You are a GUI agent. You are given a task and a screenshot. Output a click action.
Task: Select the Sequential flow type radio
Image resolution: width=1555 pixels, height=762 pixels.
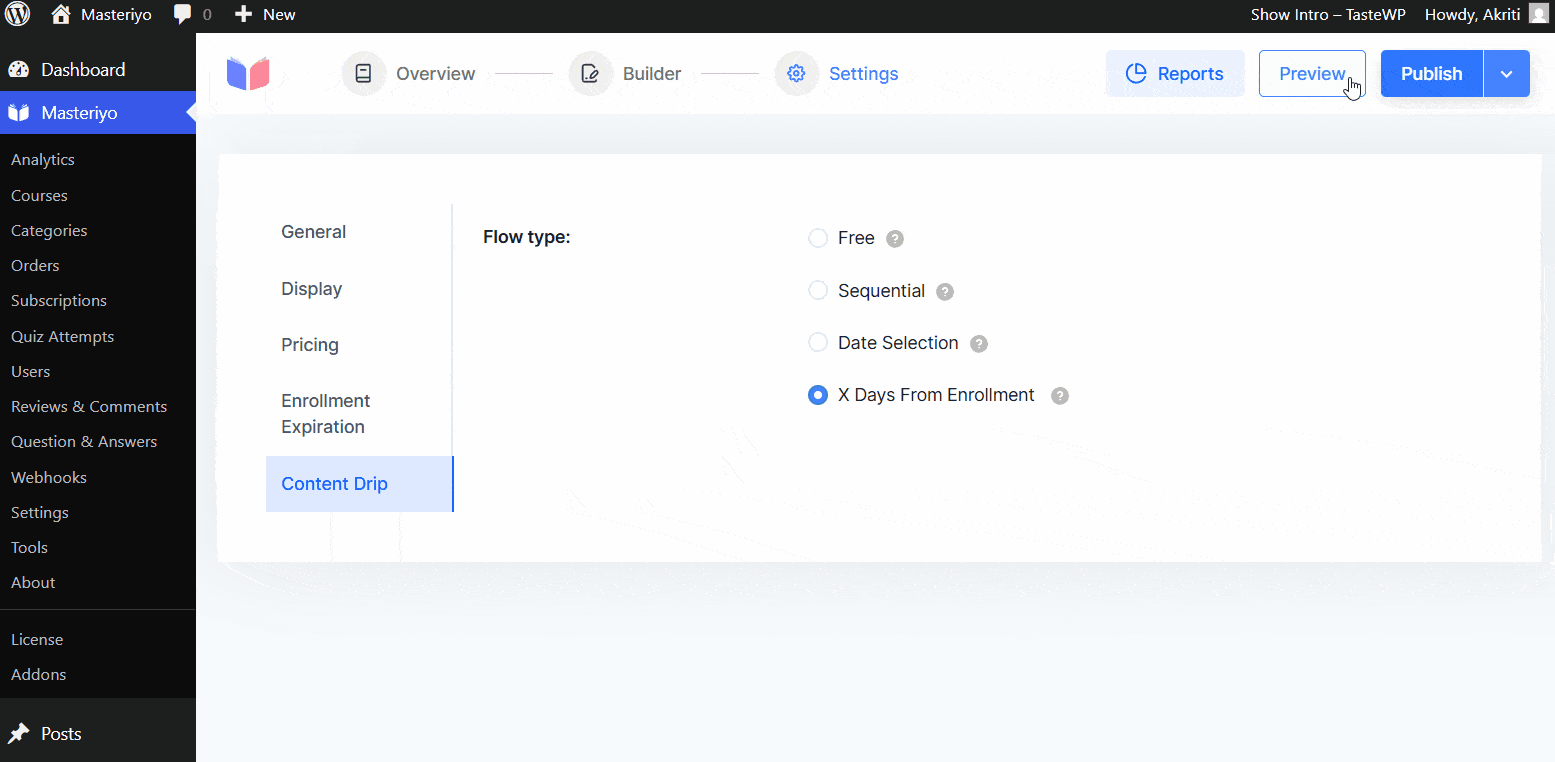point(818,290)
